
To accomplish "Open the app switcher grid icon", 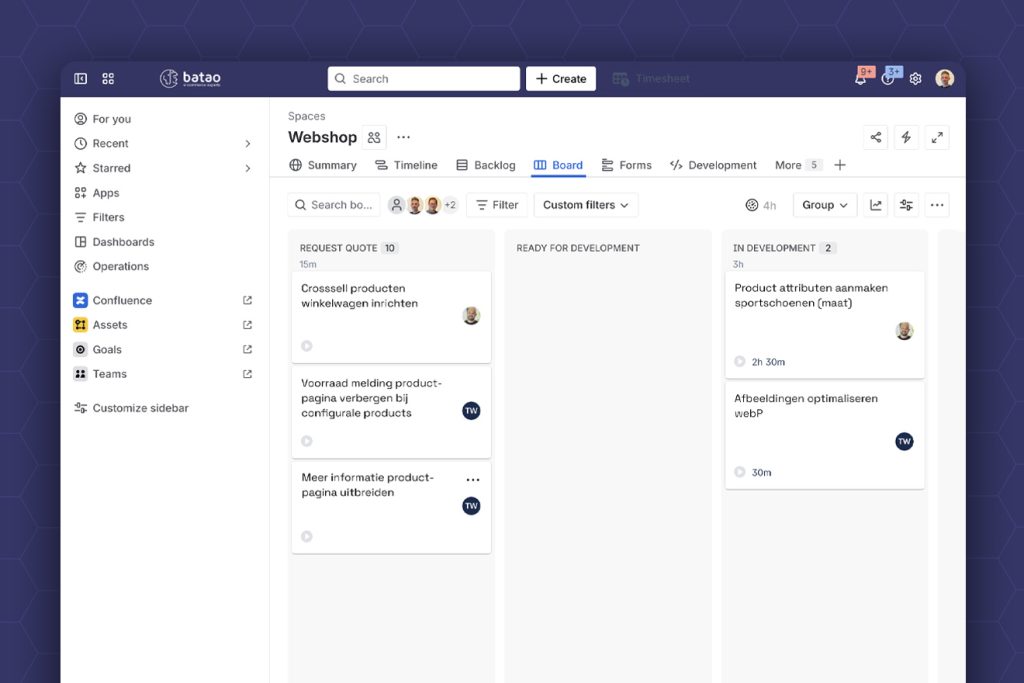I will [x=108, y=79].
